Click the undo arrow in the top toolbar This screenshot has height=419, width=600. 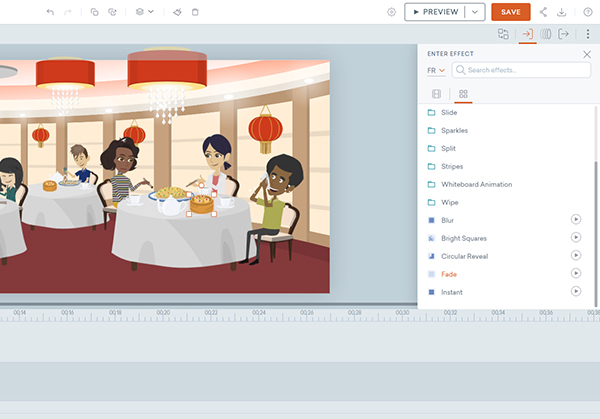(x=51, y=12)
